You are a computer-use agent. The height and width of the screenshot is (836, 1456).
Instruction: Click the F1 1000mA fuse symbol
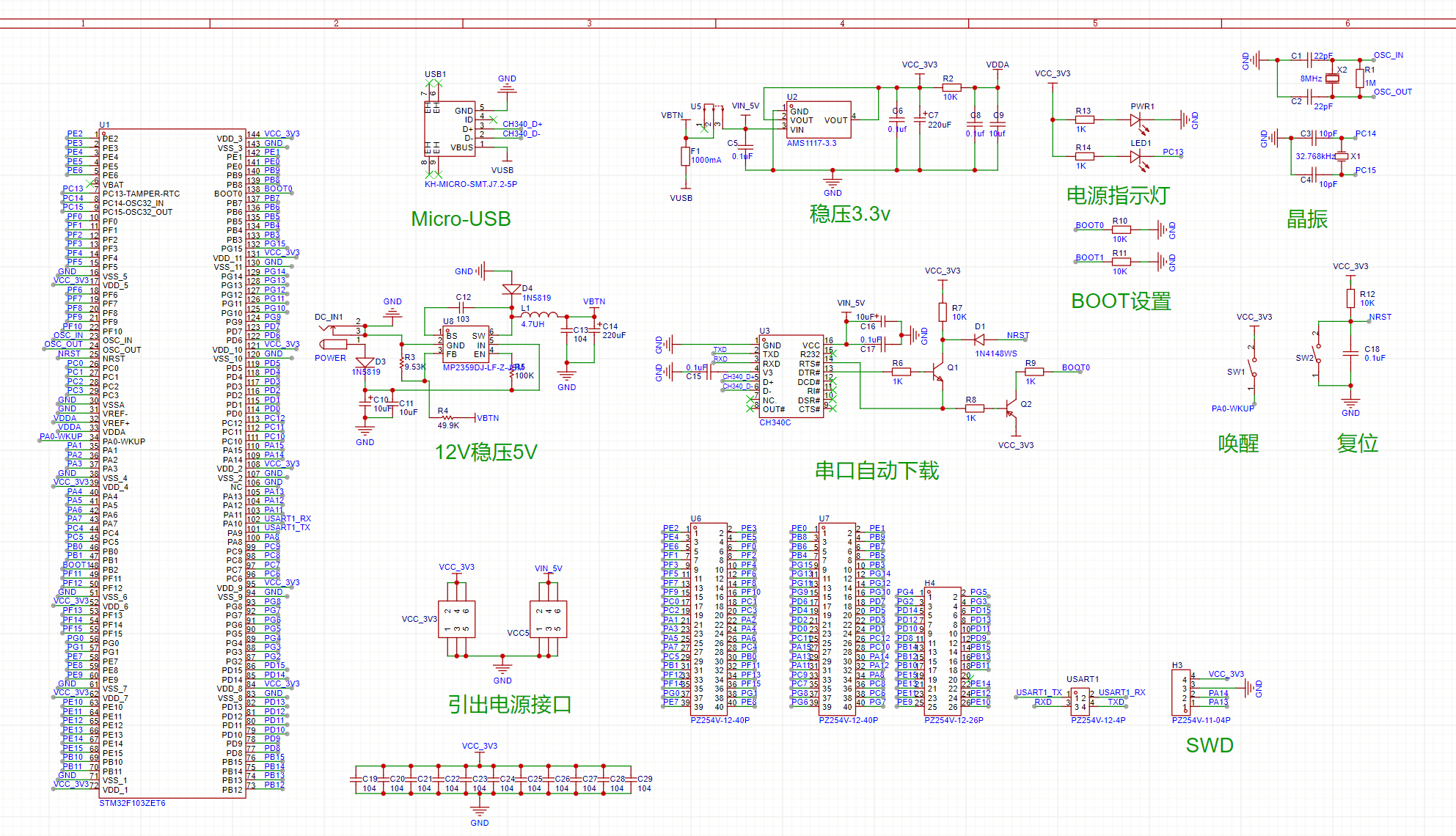tap(685, 156)
